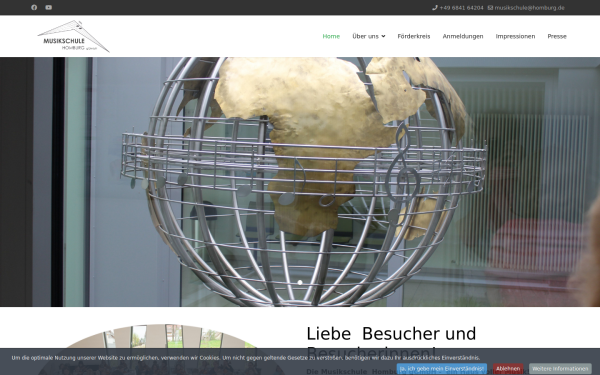The image size is (600, 375).
Task: Accept cookies with the Ja, ich gebe mein Einverständnis button
Action: pos(442,369)
